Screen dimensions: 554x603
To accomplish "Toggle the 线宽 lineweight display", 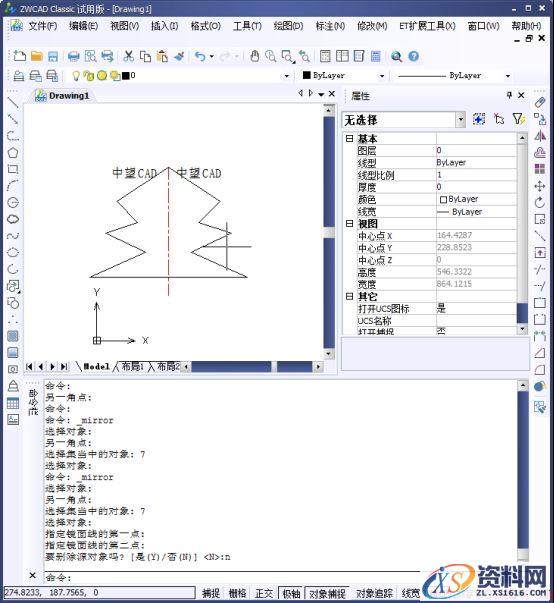I will (x=410, y=593).
